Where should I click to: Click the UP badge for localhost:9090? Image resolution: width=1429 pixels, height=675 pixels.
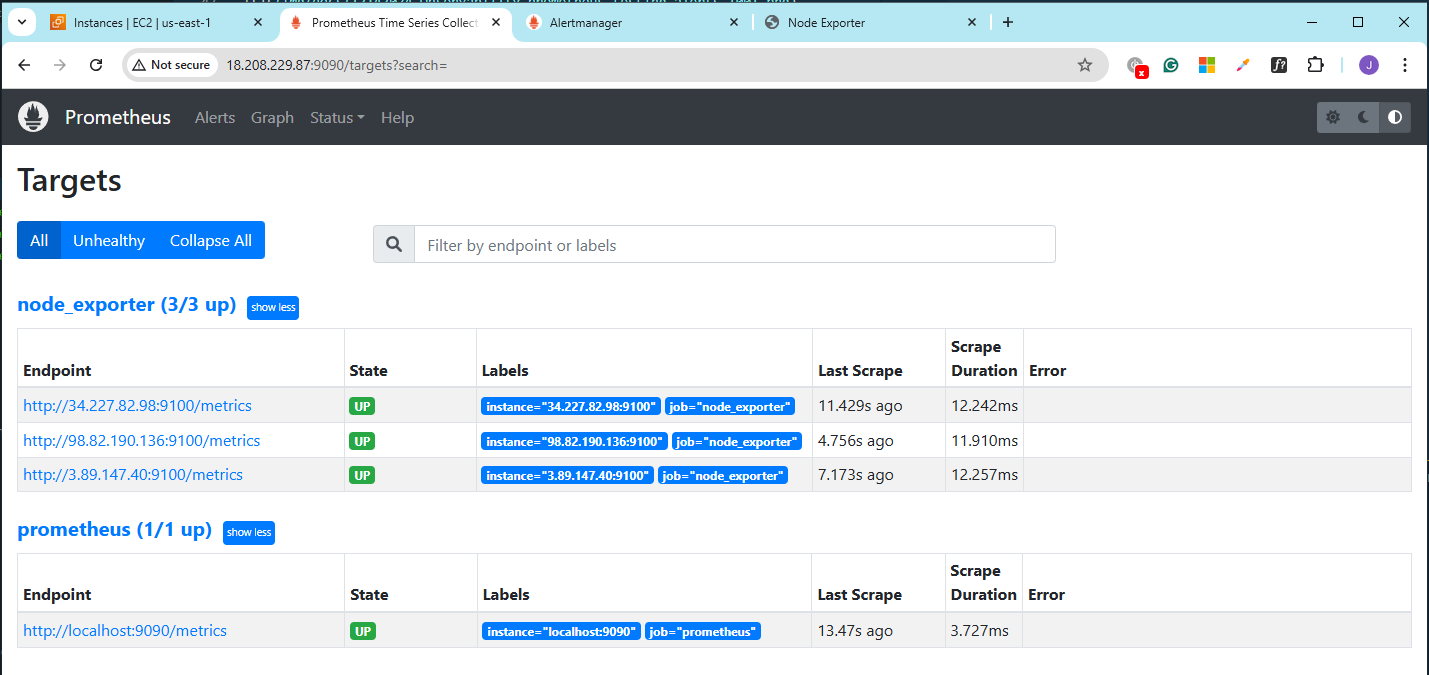click(362, 631)
